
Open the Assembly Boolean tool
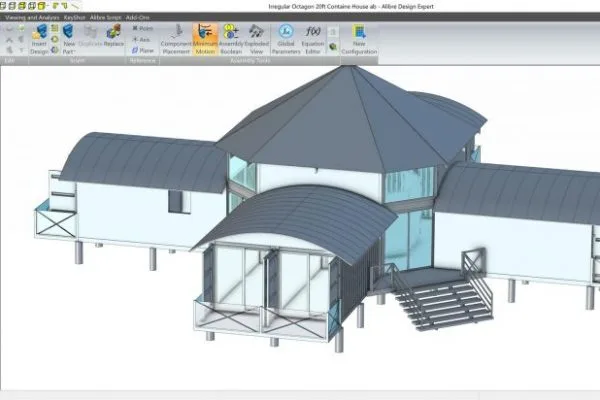[x=231, y=39]
